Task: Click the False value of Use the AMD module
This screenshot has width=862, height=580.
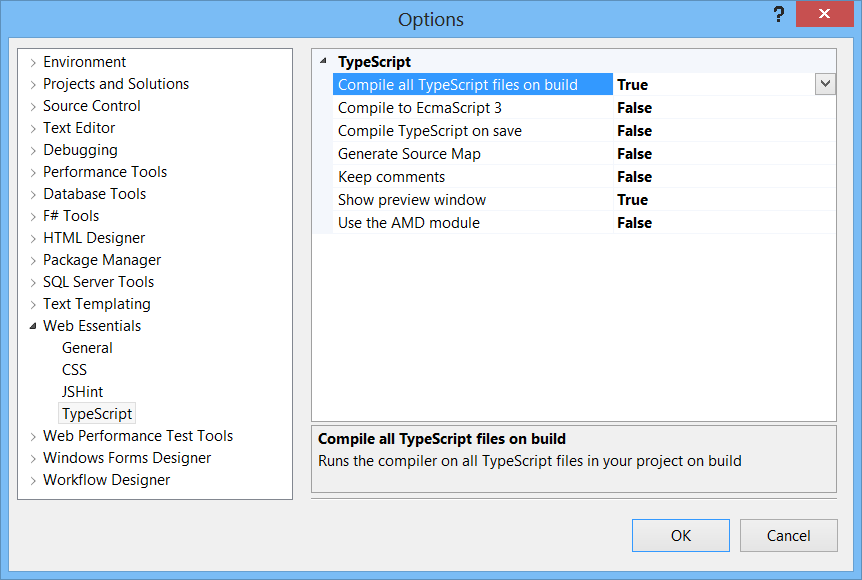Action: (634, 223)
